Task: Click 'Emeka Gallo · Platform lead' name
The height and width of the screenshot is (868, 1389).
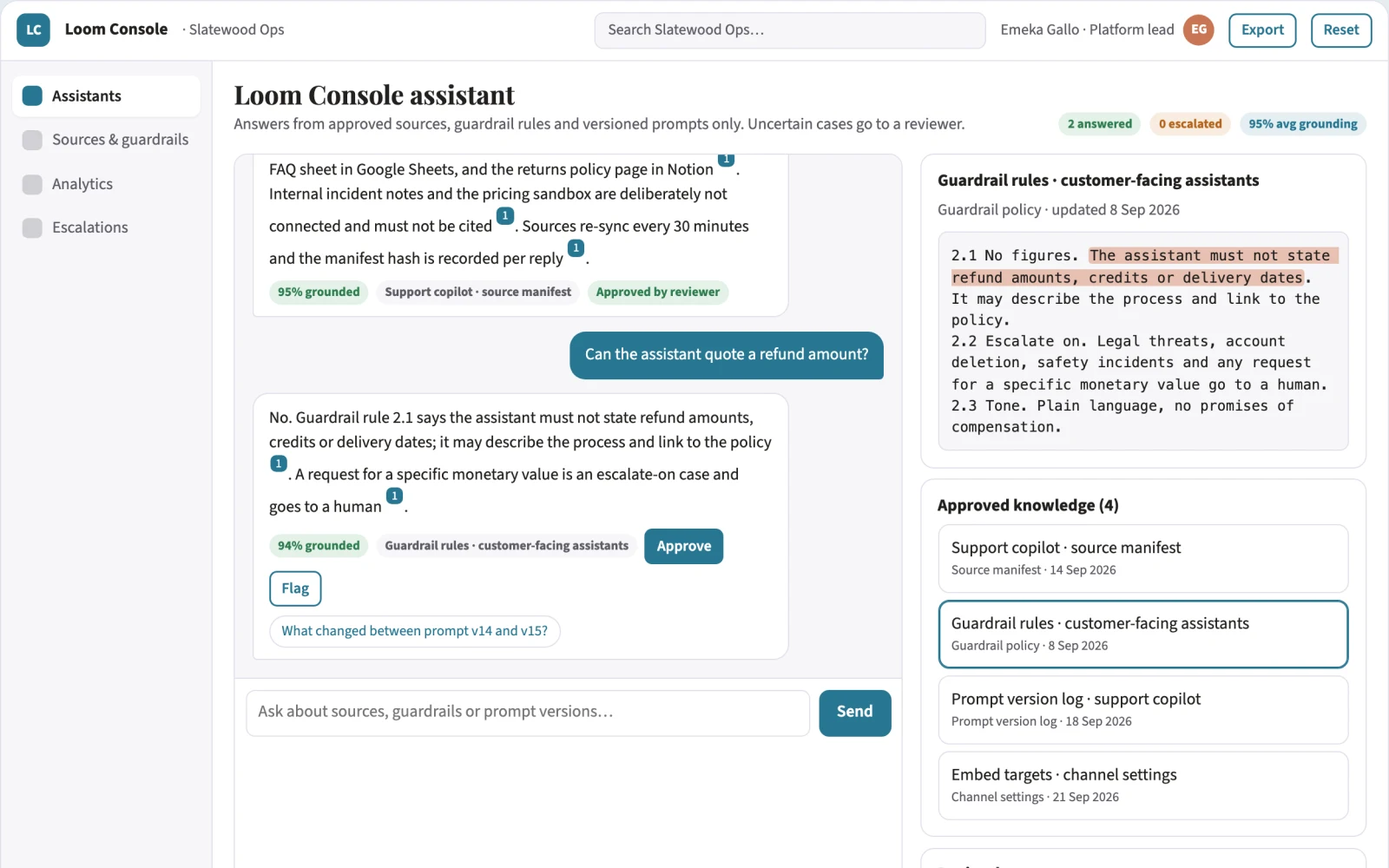Action: pyautogui.click(x=1087, y=30)
